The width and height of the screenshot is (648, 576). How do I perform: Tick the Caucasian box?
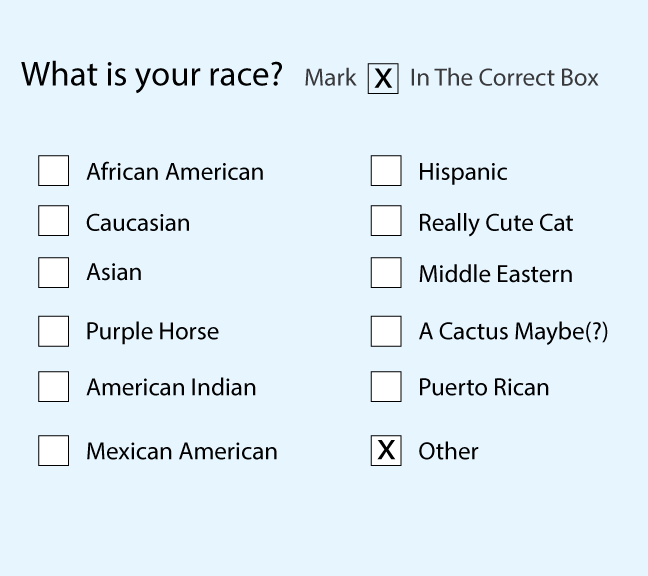pos(53,221)
